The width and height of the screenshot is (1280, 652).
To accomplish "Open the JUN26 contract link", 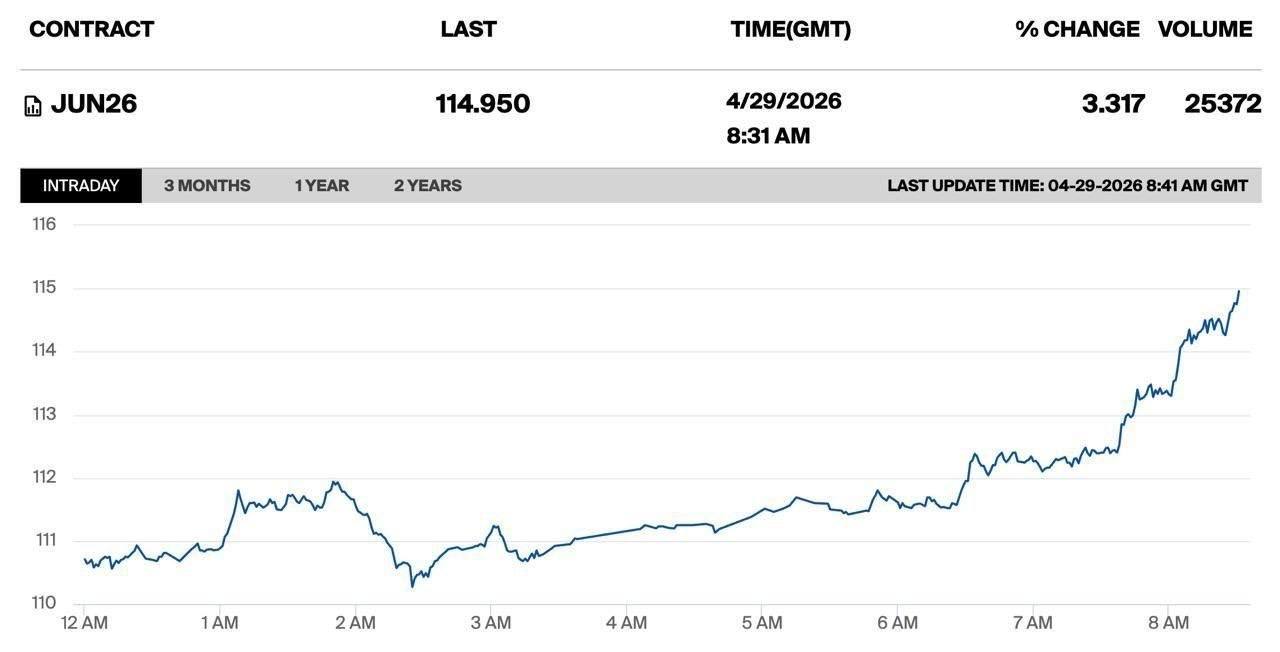I will click(x=94, y=104).
